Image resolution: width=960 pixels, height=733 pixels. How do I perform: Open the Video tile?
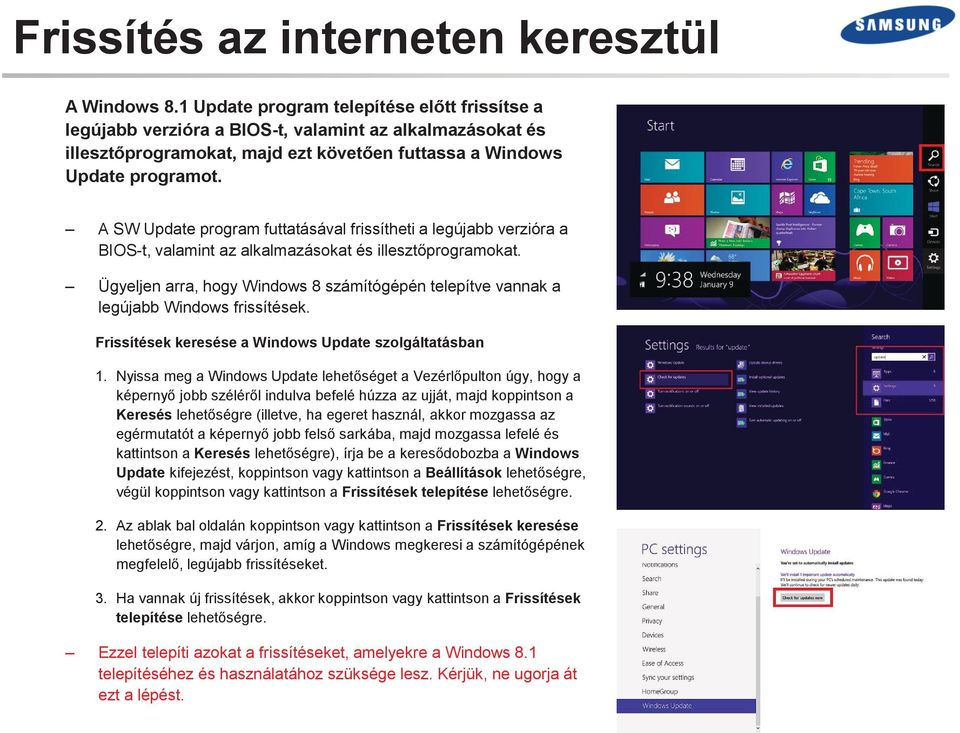898,266
